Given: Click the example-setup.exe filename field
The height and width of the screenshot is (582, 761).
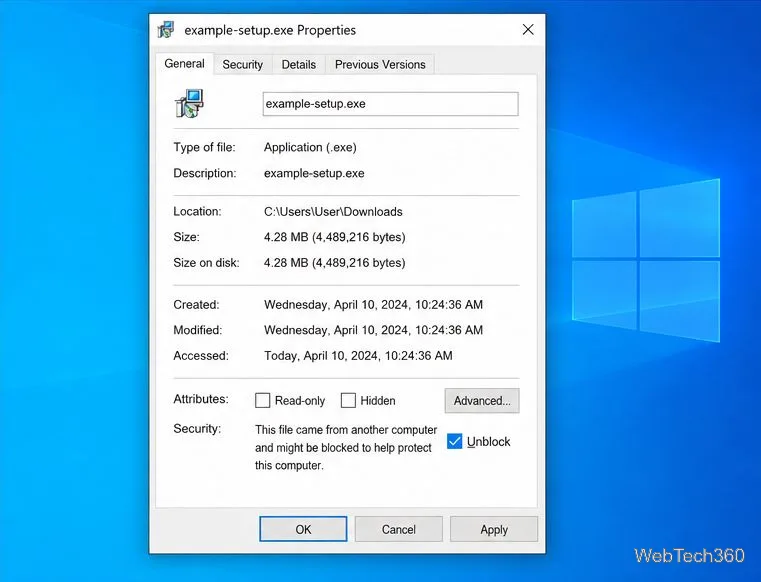Looking at the screenshot, I should click(x=390, y=104).
